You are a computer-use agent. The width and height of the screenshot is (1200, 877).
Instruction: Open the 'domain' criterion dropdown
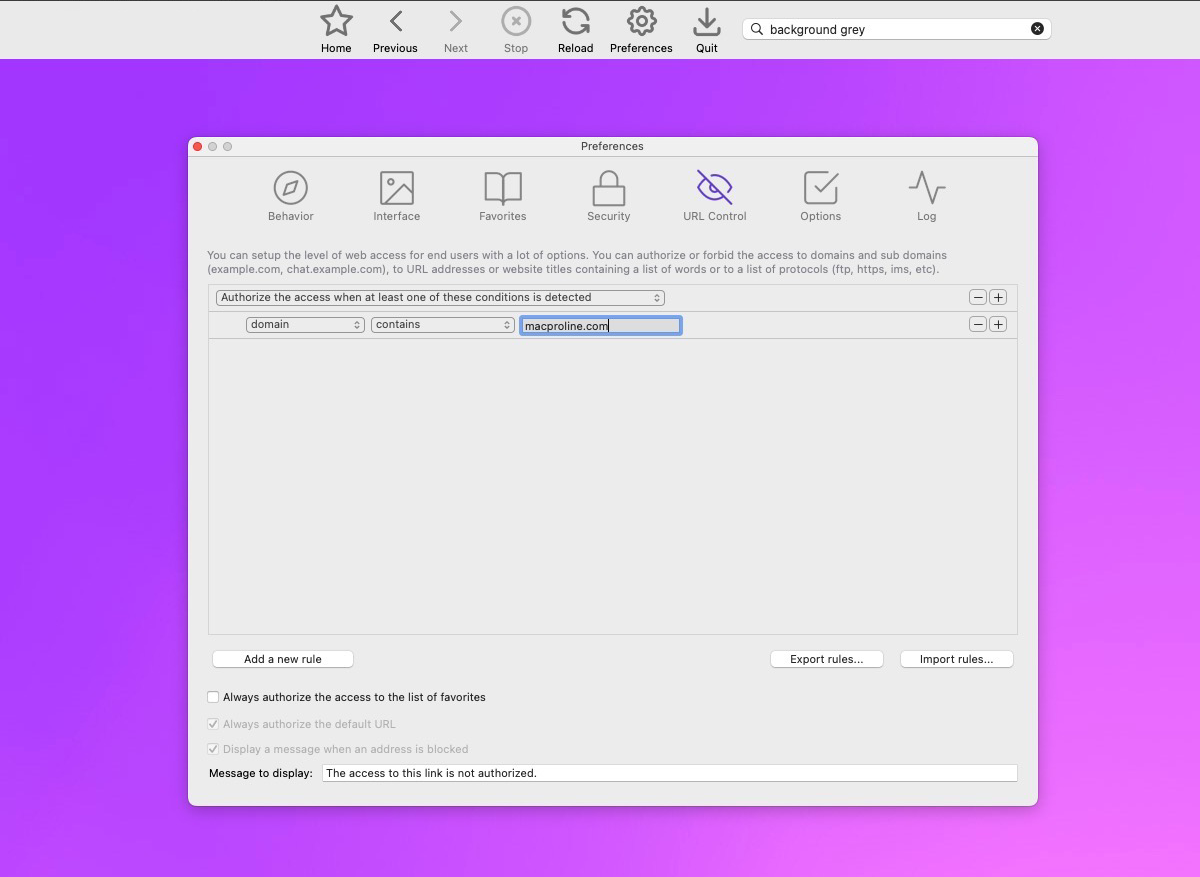click(305, 325)
